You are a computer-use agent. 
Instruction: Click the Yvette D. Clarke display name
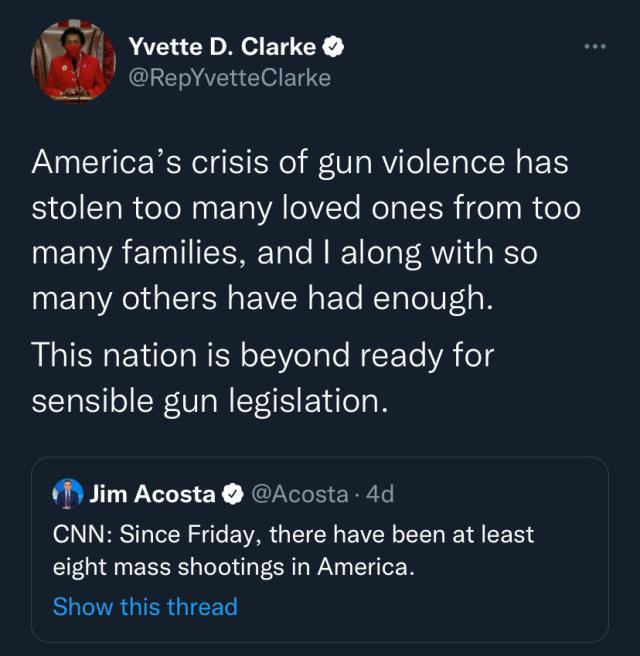[222, 46]
